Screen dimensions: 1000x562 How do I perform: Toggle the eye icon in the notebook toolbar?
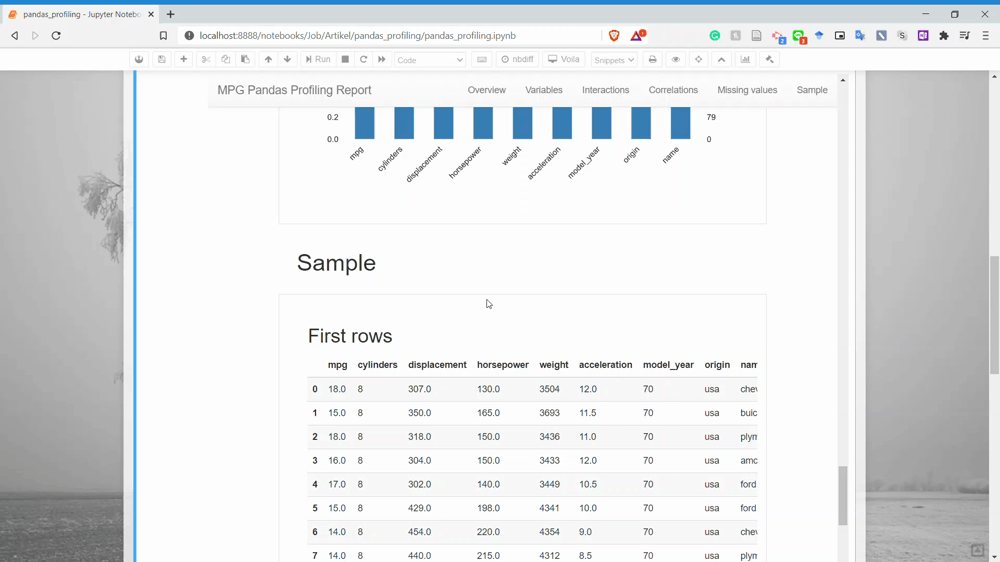pos(675,60)
